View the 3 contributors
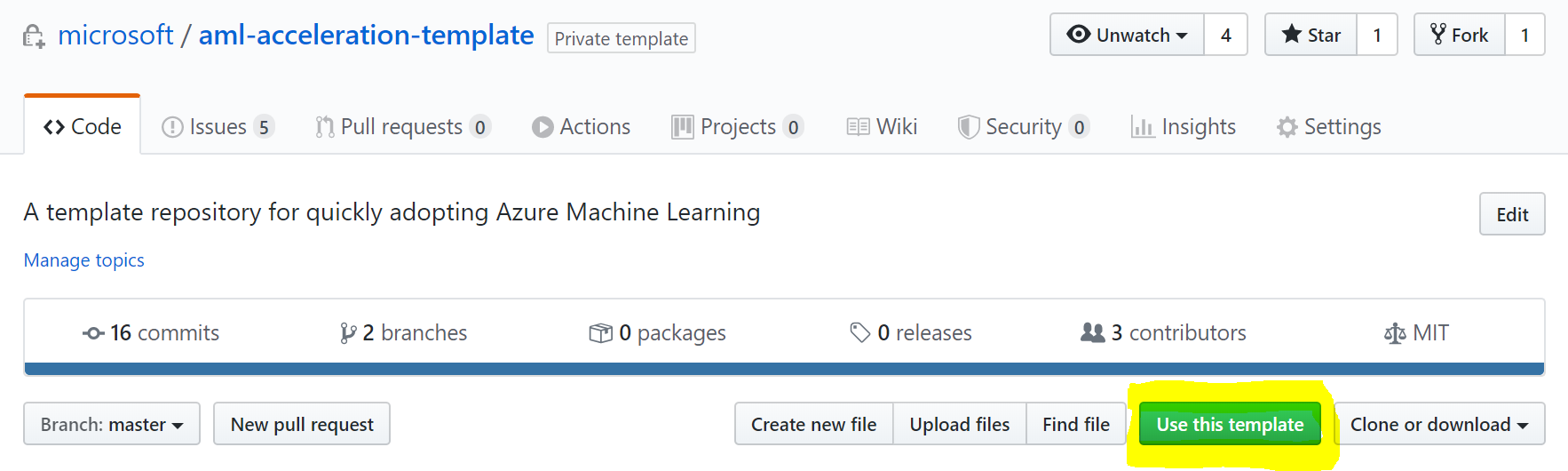The width and height of the screenshot is (1568, 471). tap(1163, 332)
